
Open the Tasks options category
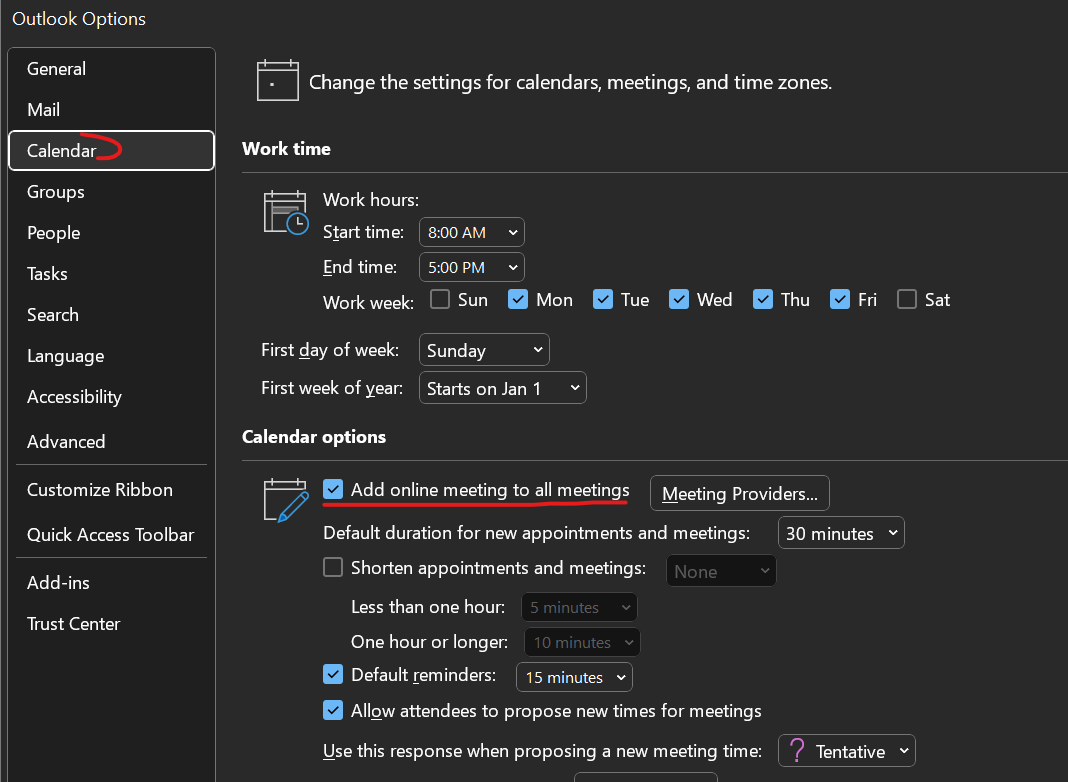pyautogui.click(x=111, y=274)
